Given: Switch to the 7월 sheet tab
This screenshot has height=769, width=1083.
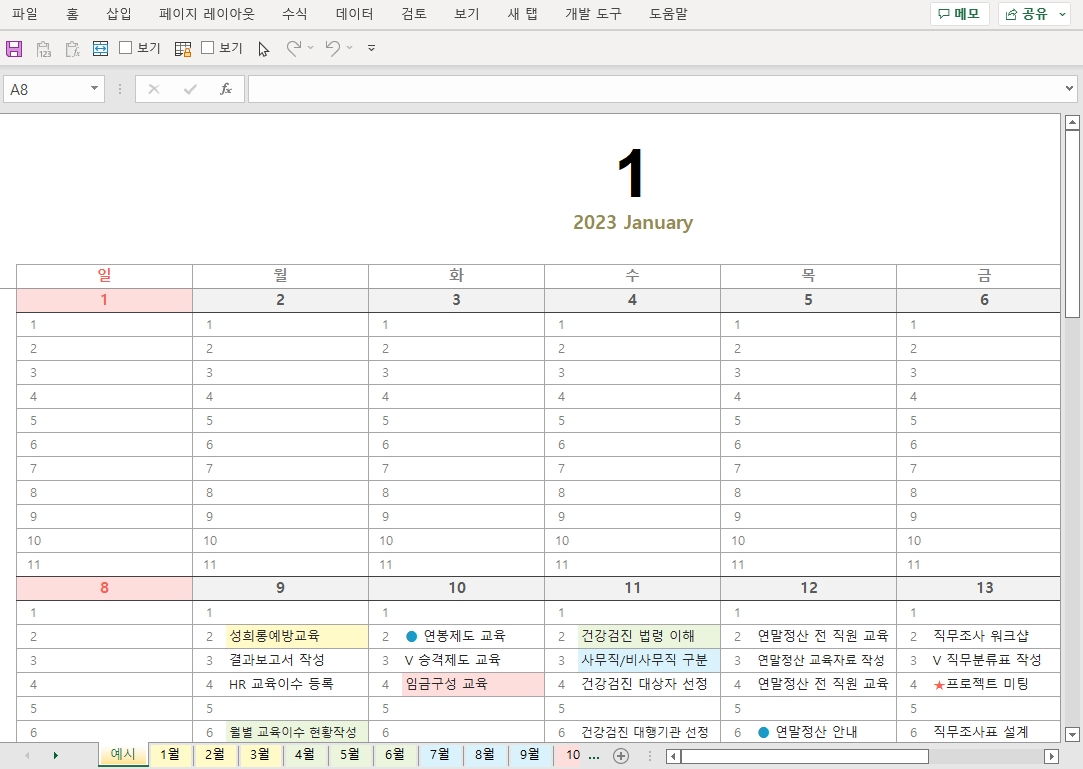Looking at the screenshot, I should [439, 754].
